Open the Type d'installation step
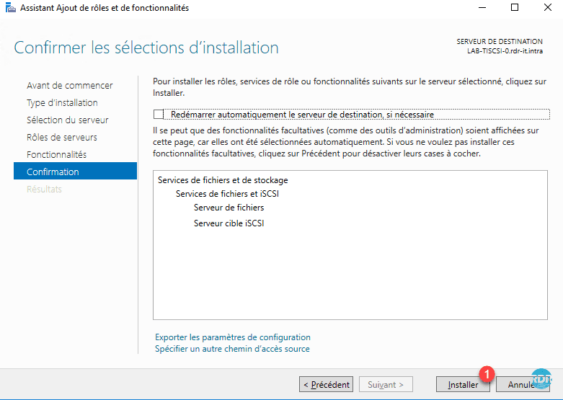This screenshot has width=563, height=400. click(62, 103)
